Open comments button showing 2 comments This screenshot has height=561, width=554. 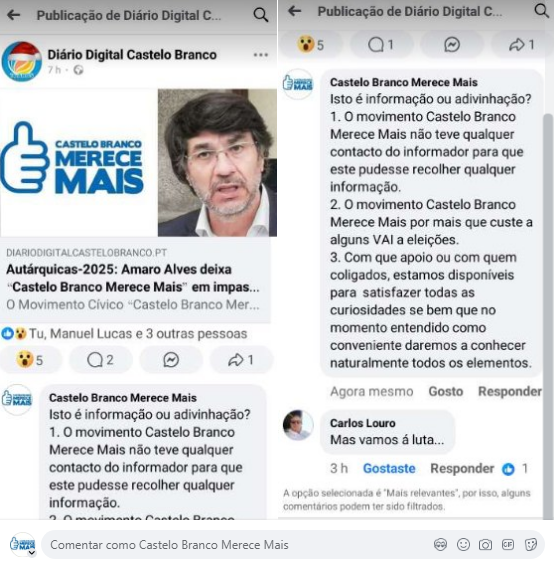click(101, 360)
